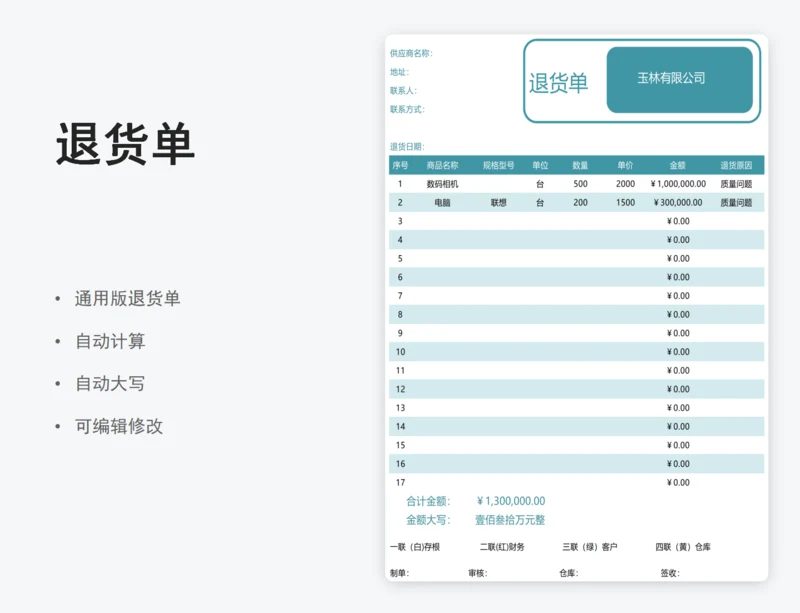Click the ¥1,000,000.00 amount cell
This screenshot has height=613, width=800.
tap(678, 184)
